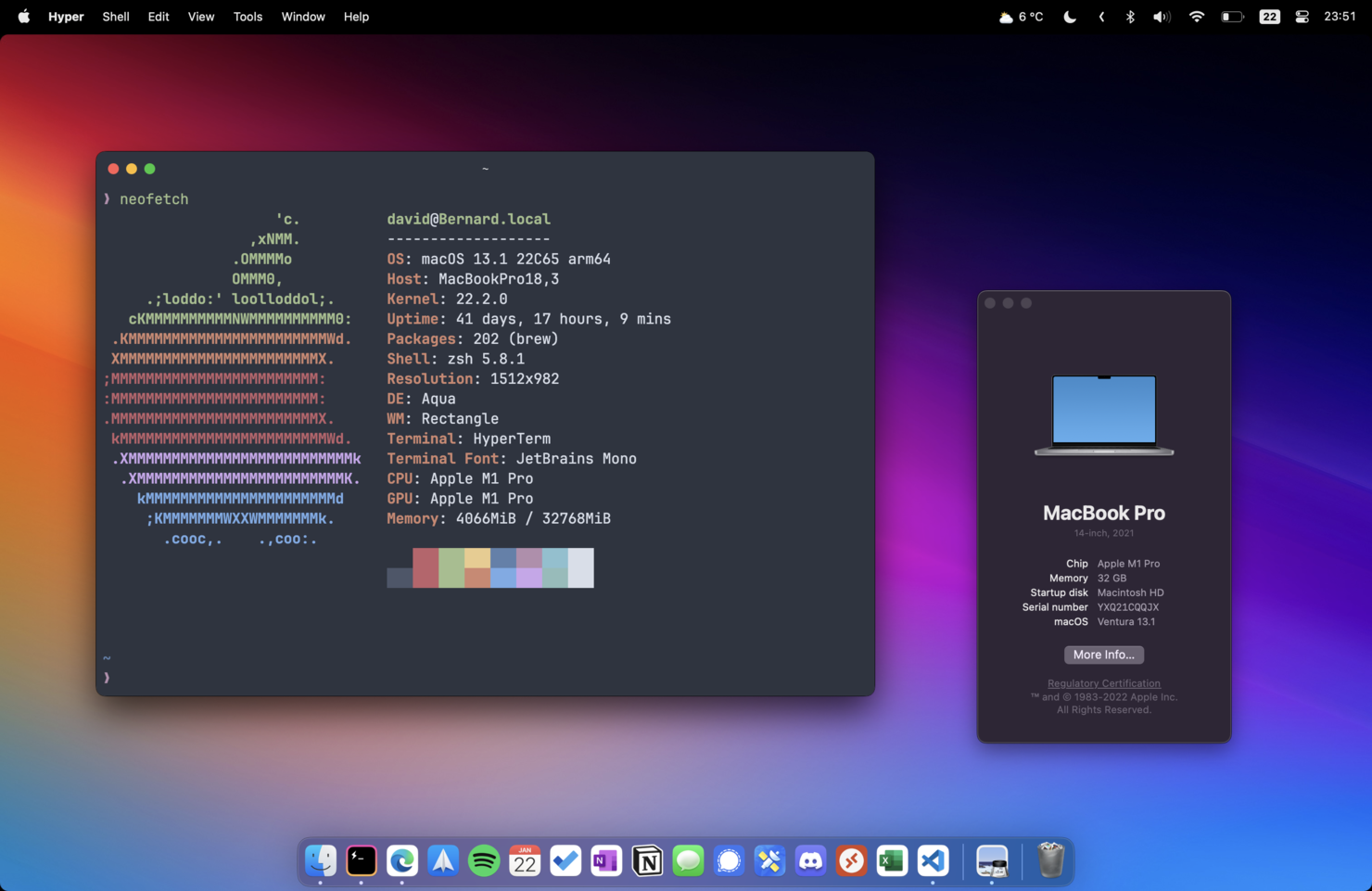The height and width of the screenshot is (891, 1372).
Task: Open the Tools menu
Action: tap(247, 16)
